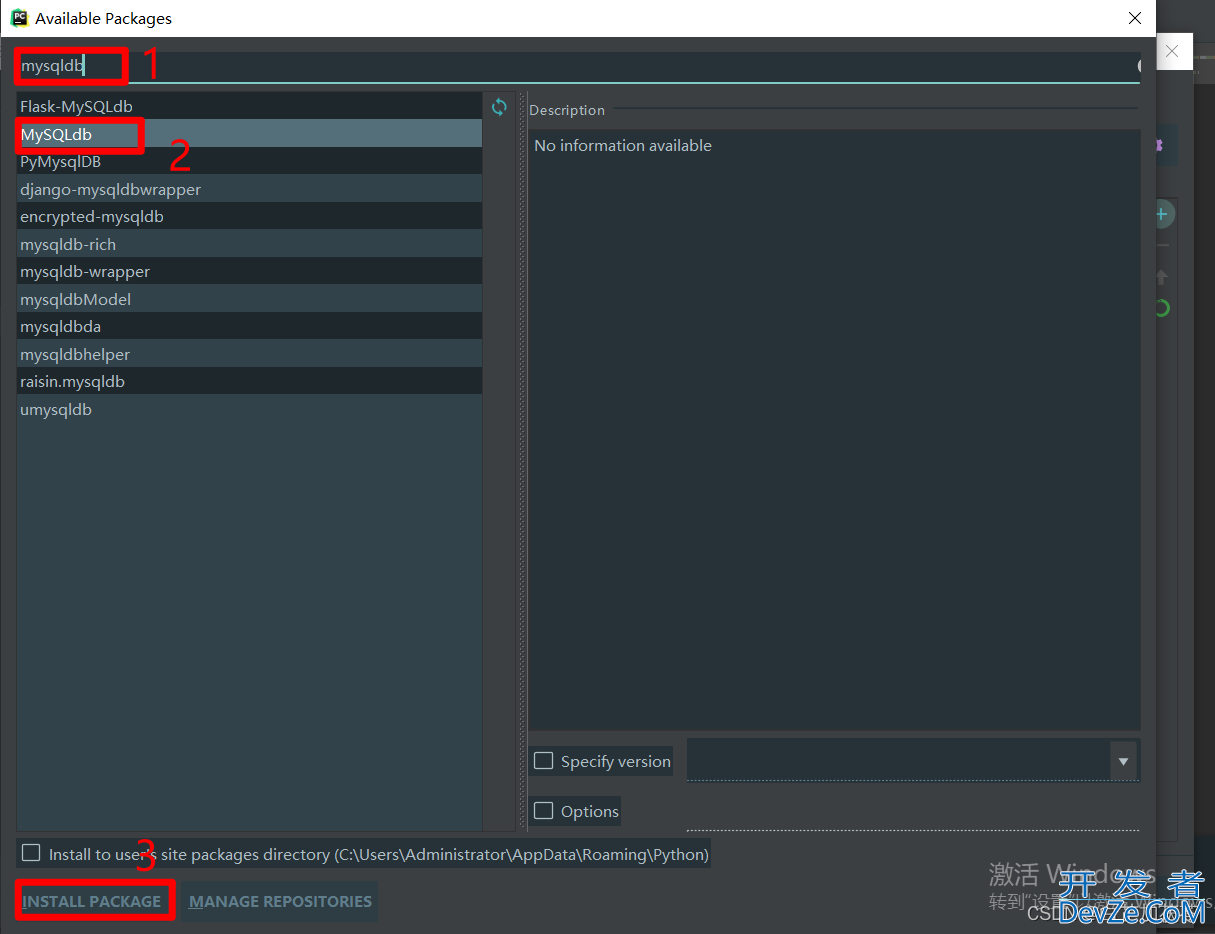This screenshot has height=934, width=1215.
Task: Select mysqldb-rich package
Action: [249, 244]
